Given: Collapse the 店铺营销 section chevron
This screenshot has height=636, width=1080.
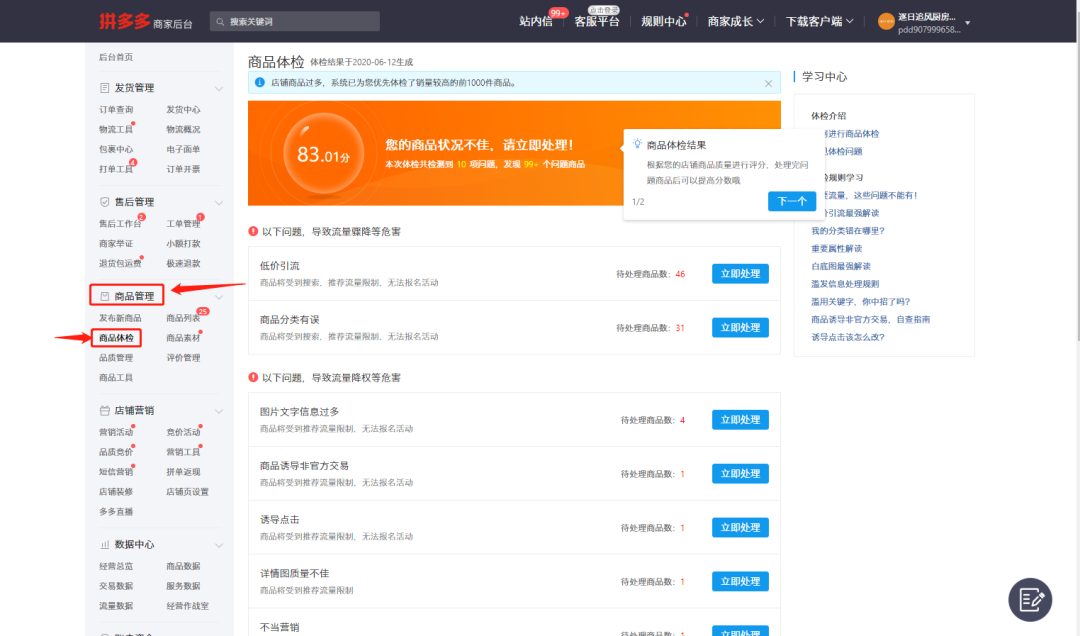Looking at the screenshot, I should 218,411.
